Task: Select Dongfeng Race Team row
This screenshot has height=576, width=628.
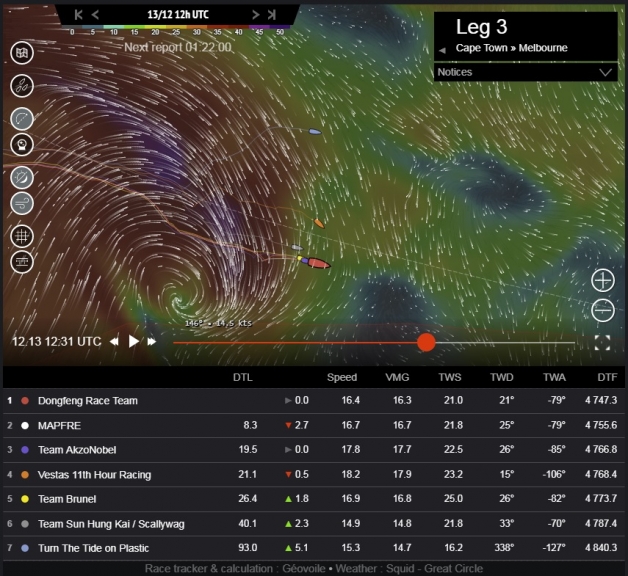Action: click(x=314, y=401)
